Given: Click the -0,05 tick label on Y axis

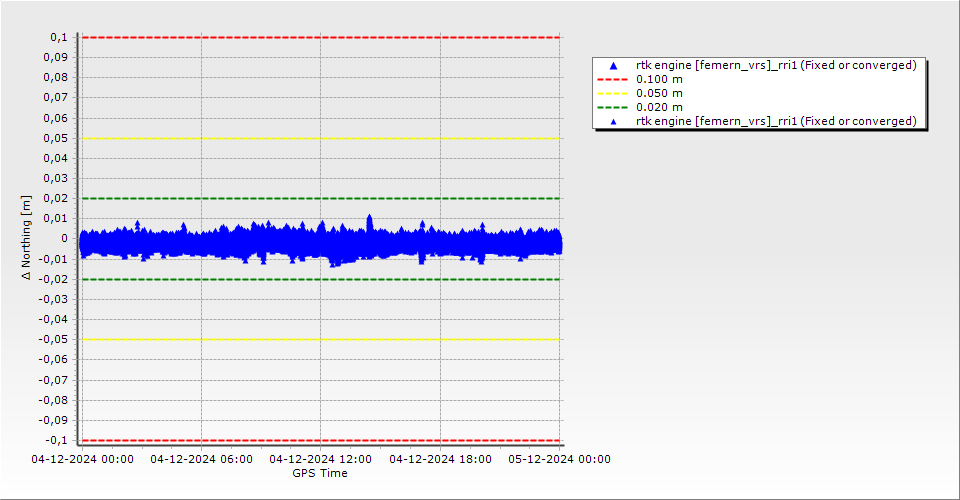Looking at the screenshot, I should [x=53, y=339].
